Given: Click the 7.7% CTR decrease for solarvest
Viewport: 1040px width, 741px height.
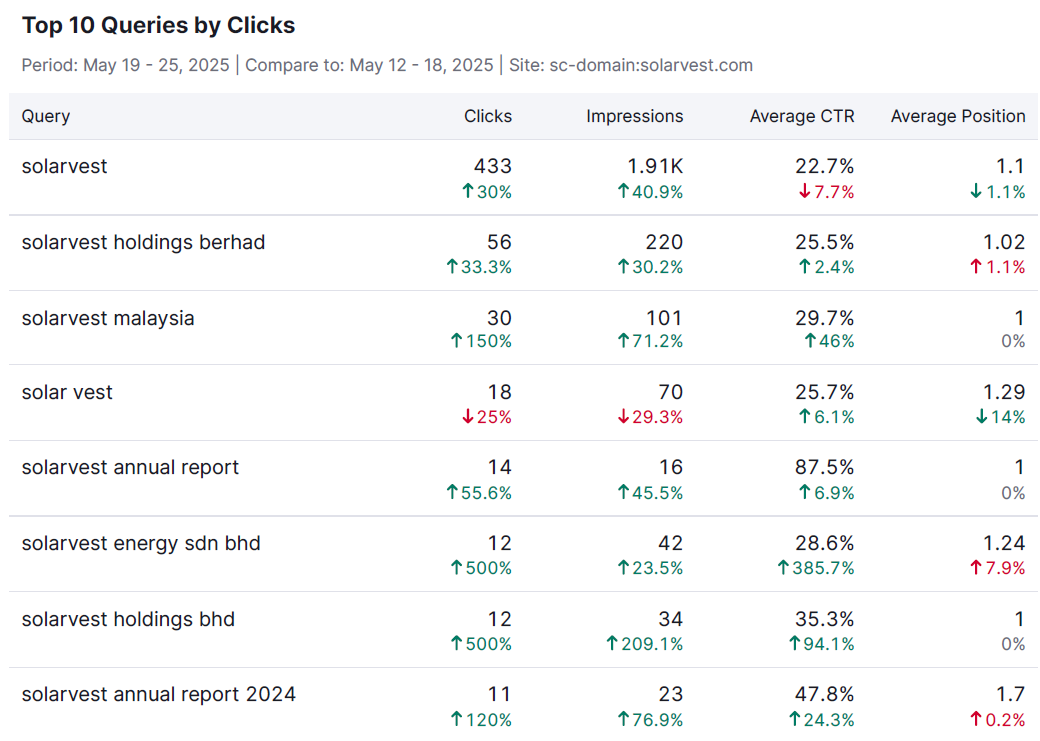Looking at the screenshot, I should [826, 192].
